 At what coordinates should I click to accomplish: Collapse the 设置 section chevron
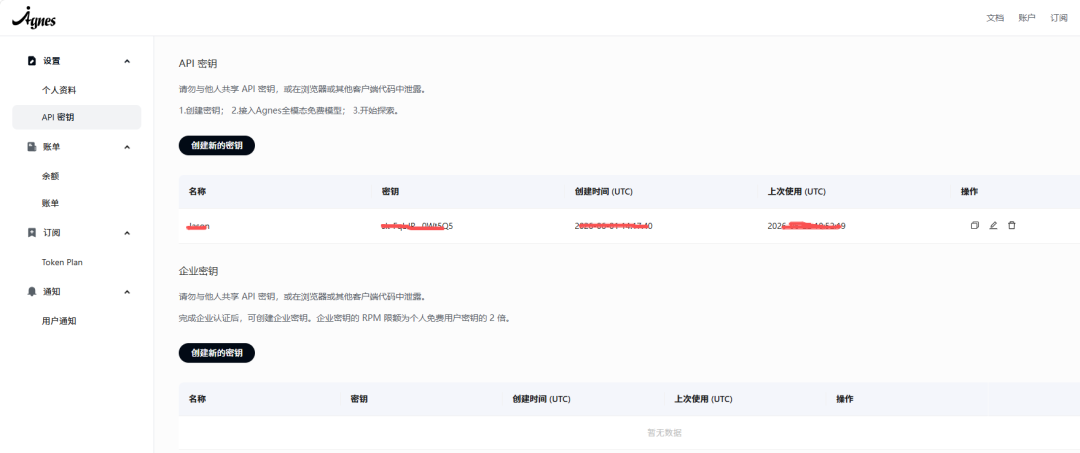click(127, 61)
